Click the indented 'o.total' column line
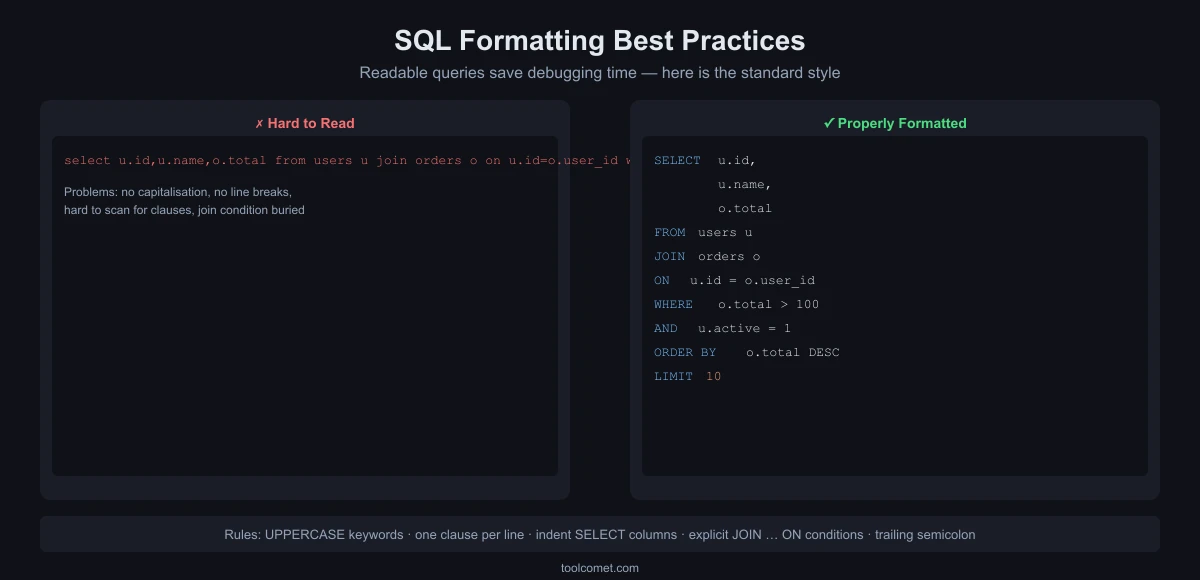Image resolution: width=1200 pixels, height=580 pixels. pos(745,208)
